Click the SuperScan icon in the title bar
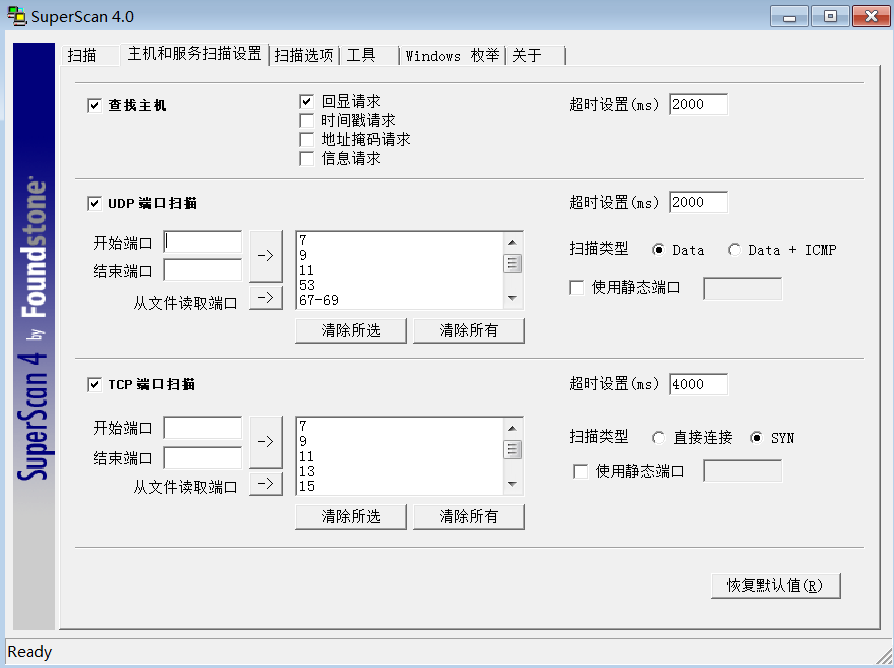Image resolution: width=894 pixels, height=668 pixels. (x=14, y=16)
